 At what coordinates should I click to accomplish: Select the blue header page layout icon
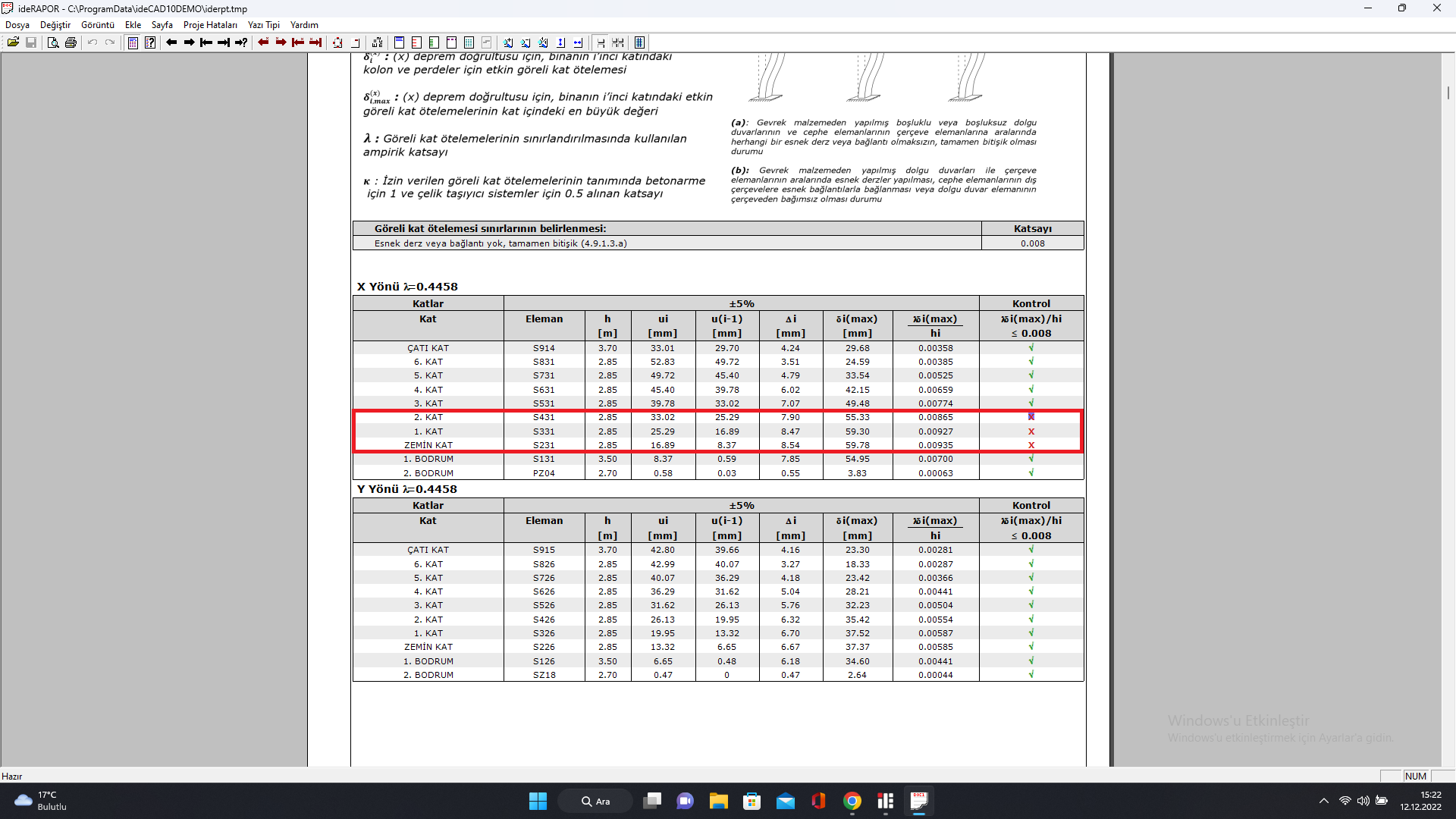[x=399, y=42]
